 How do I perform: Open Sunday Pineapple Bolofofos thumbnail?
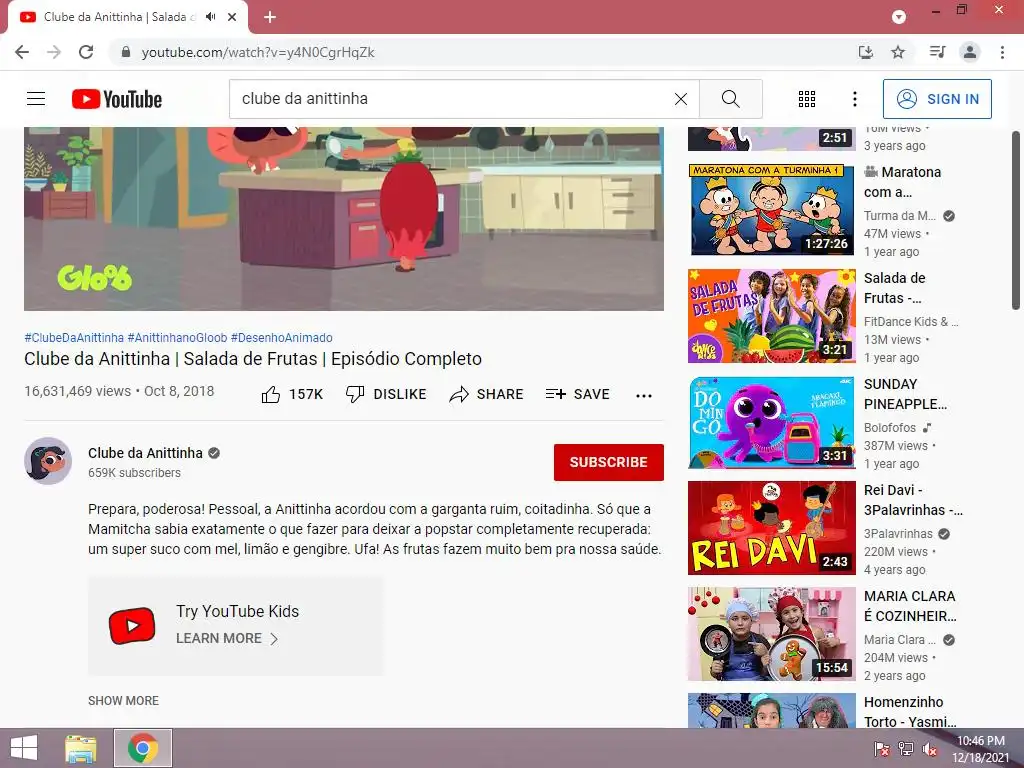(x=772, y=422)
